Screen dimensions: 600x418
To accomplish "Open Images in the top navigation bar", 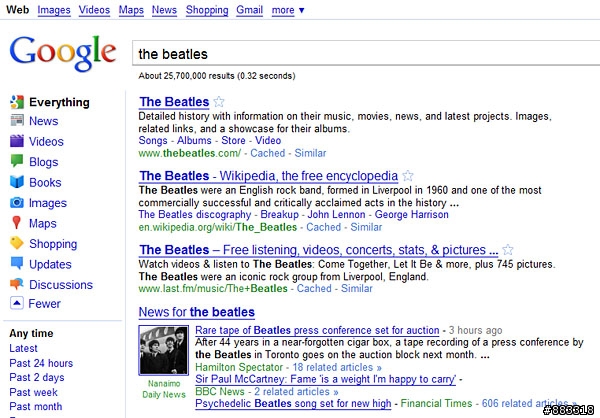I will coord(54,10).
